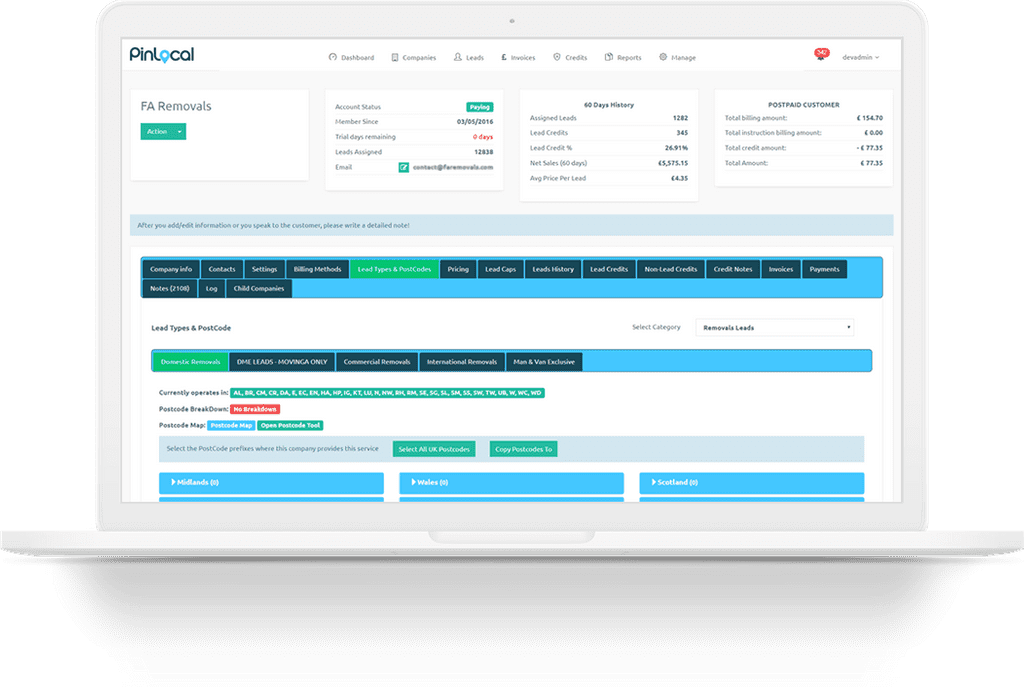Open the blue Postcode Map link
The image size is (1024, 687).
click(231, 425)
